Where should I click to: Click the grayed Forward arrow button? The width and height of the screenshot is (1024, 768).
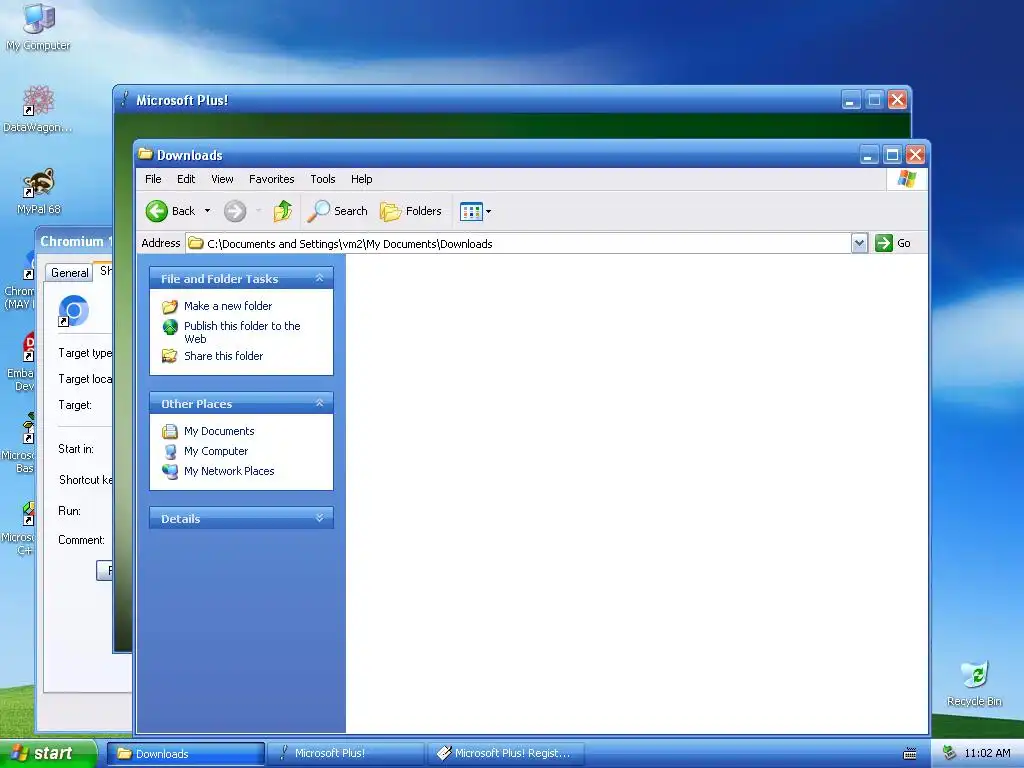235,211
